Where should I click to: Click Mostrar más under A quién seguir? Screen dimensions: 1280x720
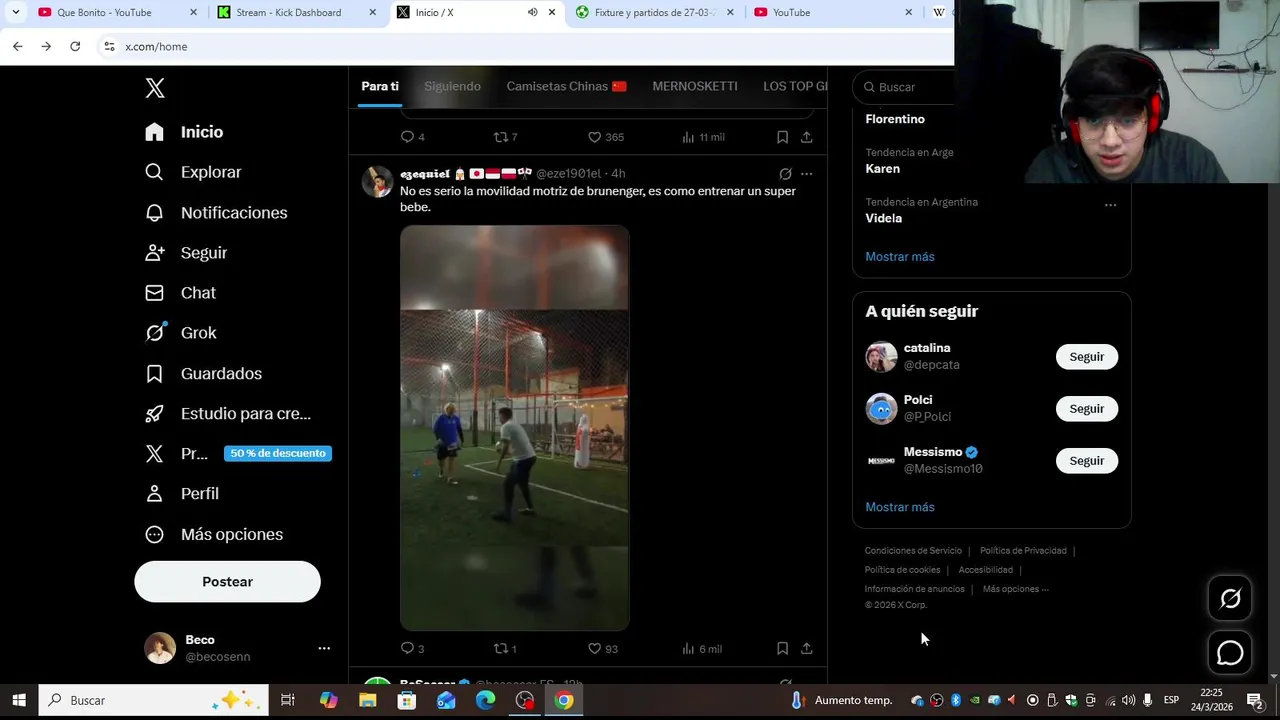tap(900, 507)
